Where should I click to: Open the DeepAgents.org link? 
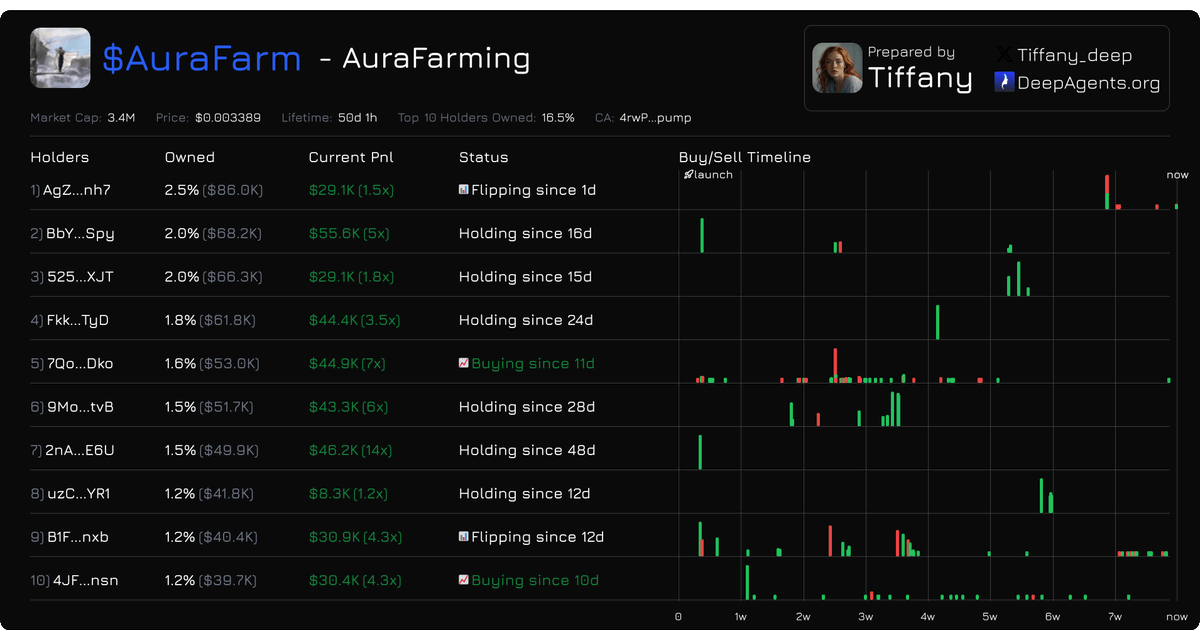1088,83
